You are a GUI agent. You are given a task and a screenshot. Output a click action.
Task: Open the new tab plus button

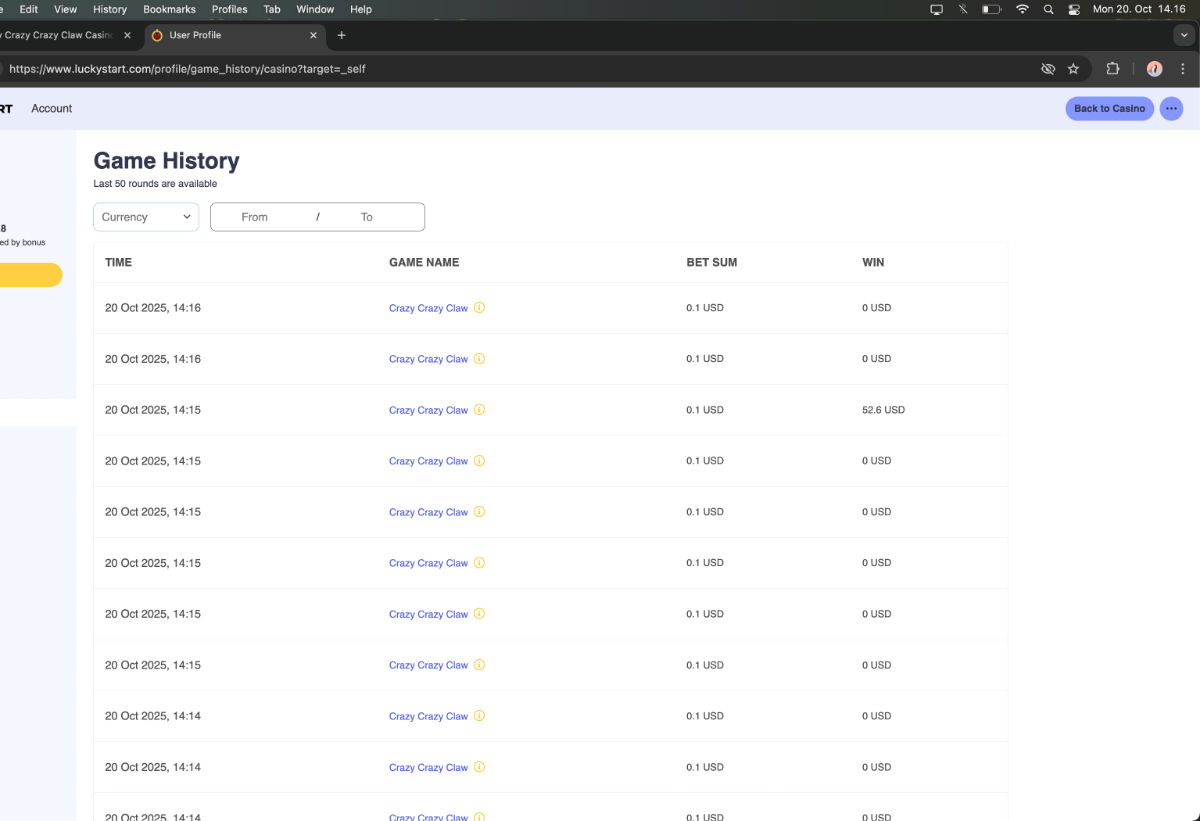pos(341,35)
